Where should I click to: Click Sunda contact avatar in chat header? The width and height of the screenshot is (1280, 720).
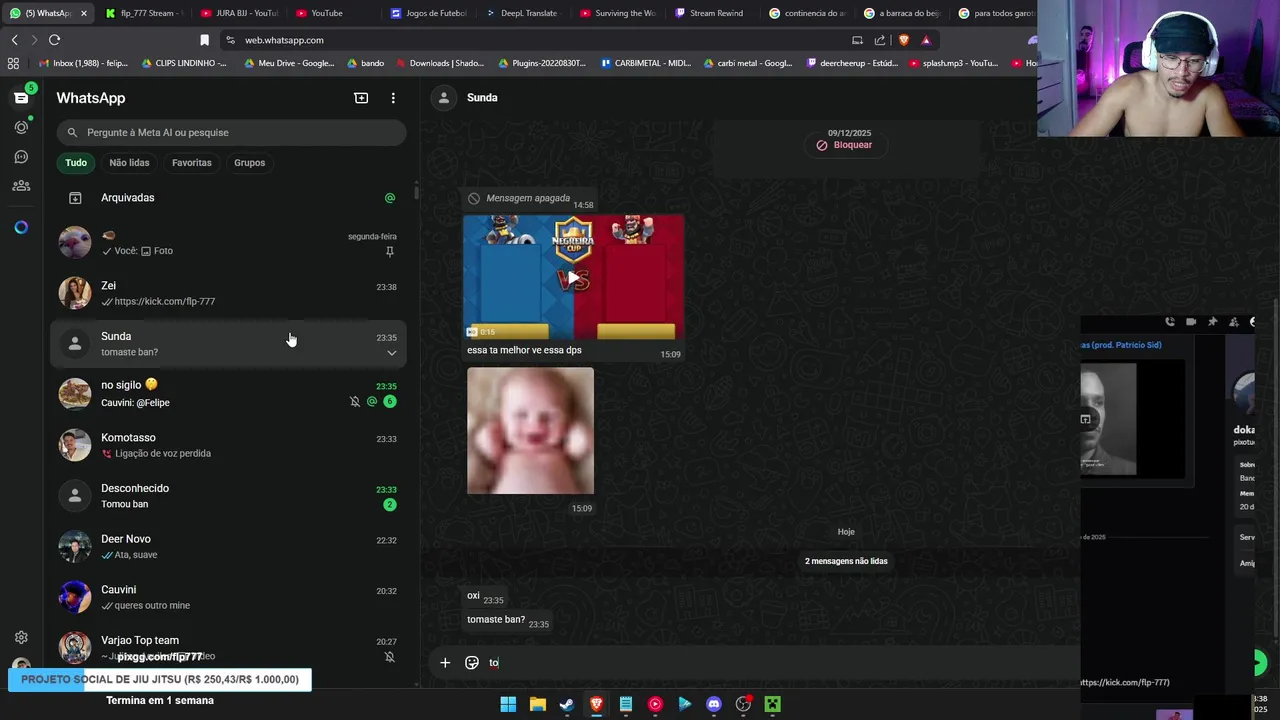tap(444, 97)
